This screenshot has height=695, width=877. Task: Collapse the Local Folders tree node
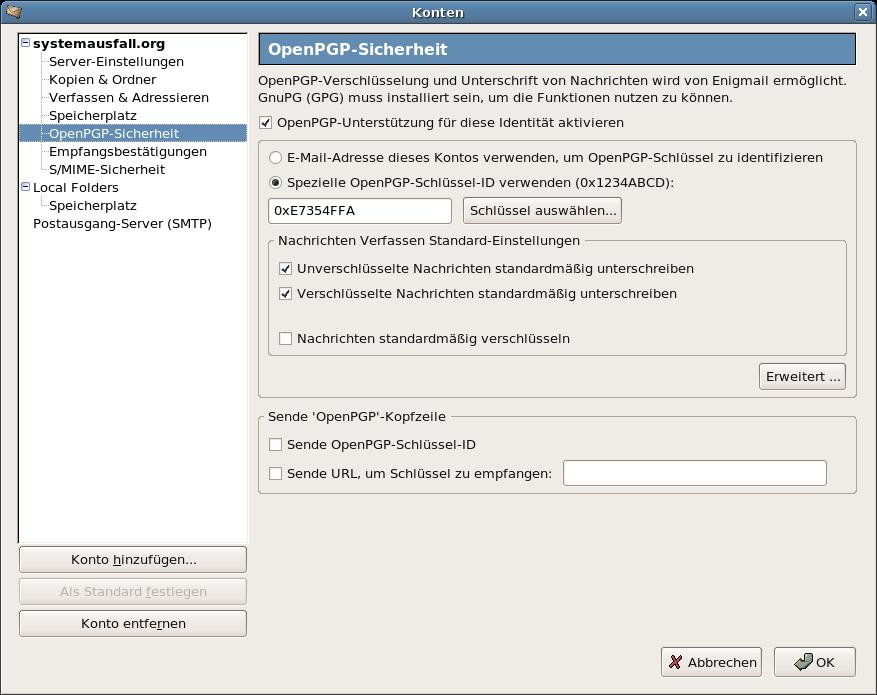point(25,187)
